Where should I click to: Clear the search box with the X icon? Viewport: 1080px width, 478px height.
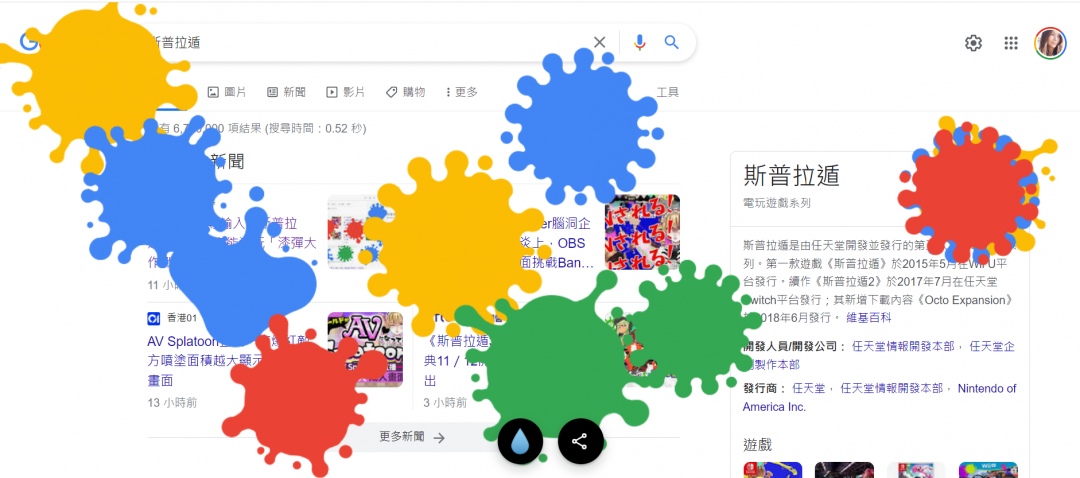[599, 43]
